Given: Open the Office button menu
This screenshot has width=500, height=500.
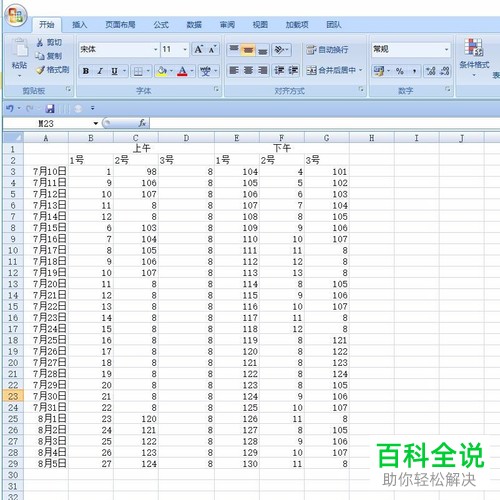Looking at the screenshot, I should [16, 15].
